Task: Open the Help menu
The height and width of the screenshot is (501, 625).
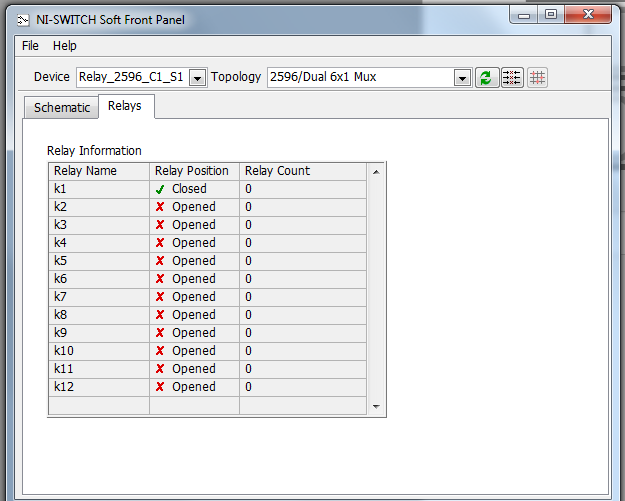Action: pos(65,46)
